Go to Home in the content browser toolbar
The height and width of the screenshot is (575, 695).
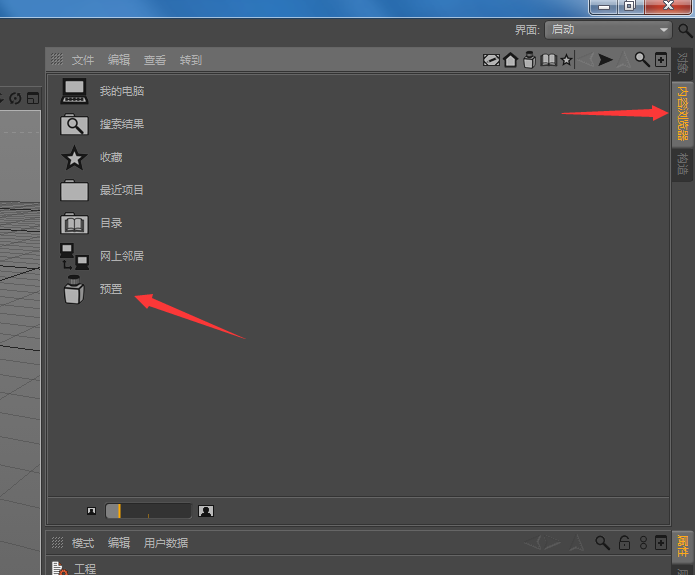click(x=511, y=60)
